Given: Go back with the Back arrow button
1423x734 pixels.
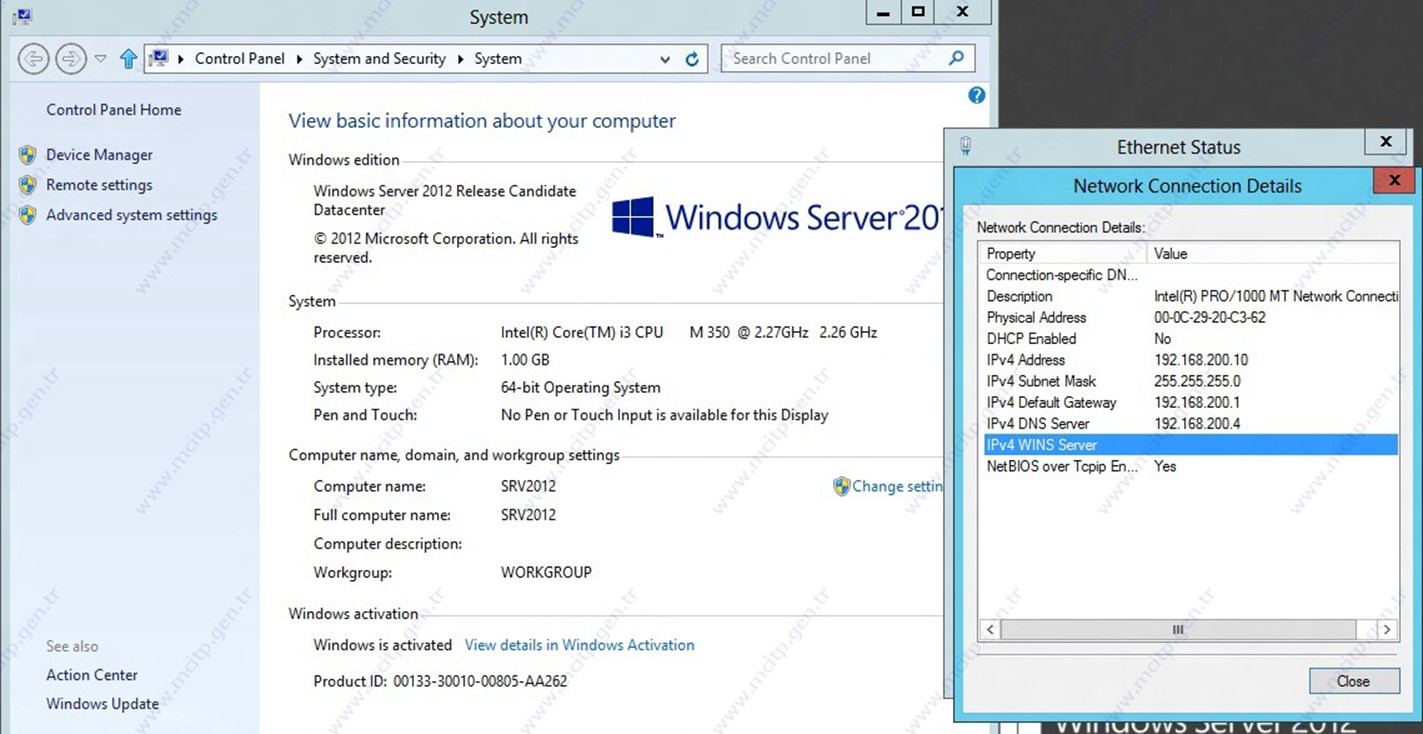Looking at the screenshot, I should 32,59.
